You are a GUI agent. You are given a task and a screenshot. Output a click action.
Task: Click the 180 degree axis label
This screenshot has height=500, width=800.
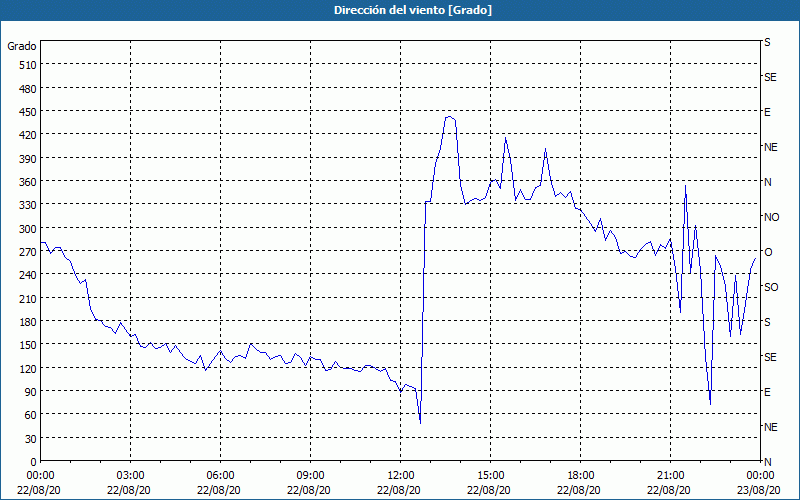tap(28, 322)
